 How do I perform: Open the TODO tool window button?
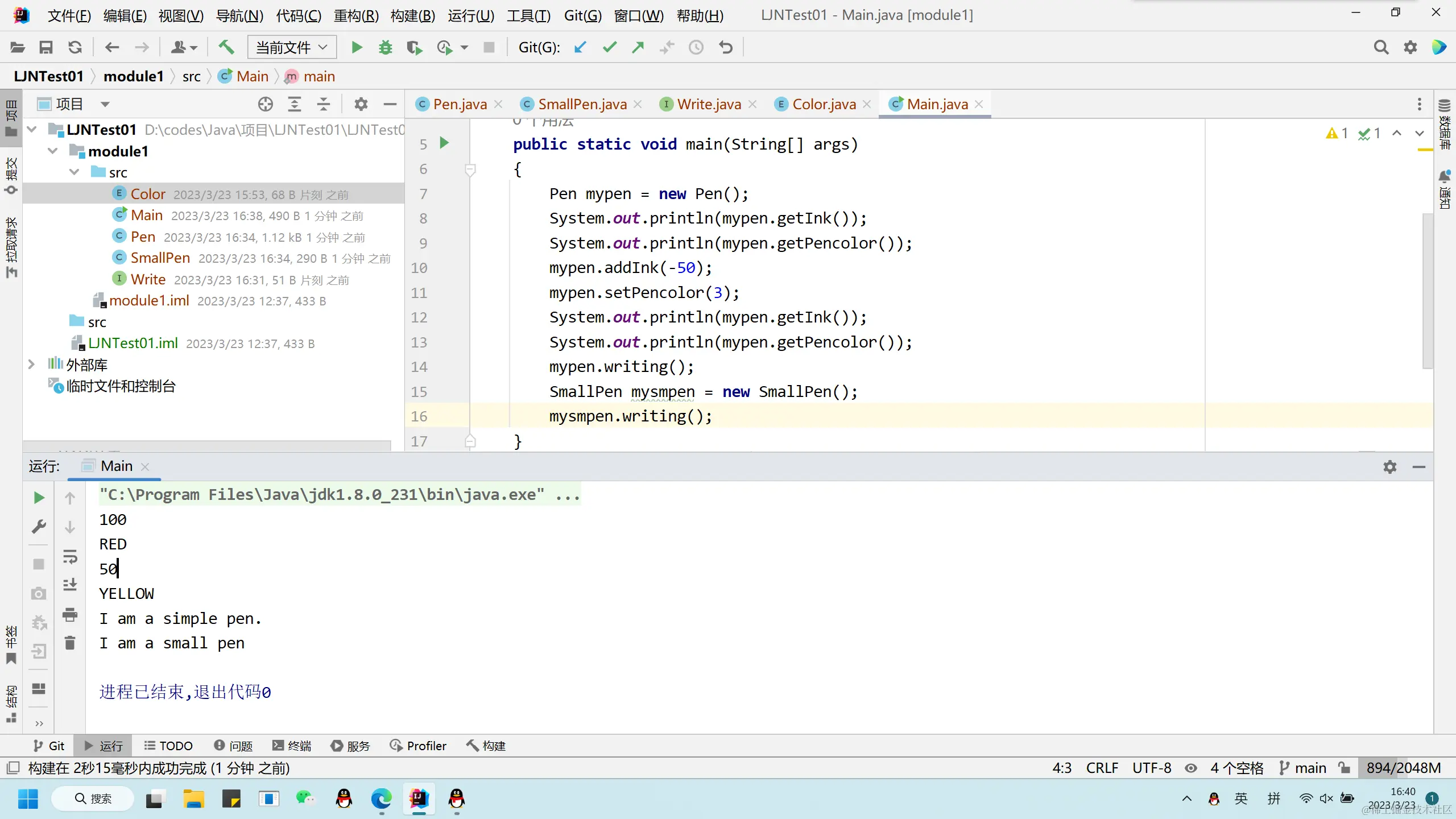pos(168,746)
